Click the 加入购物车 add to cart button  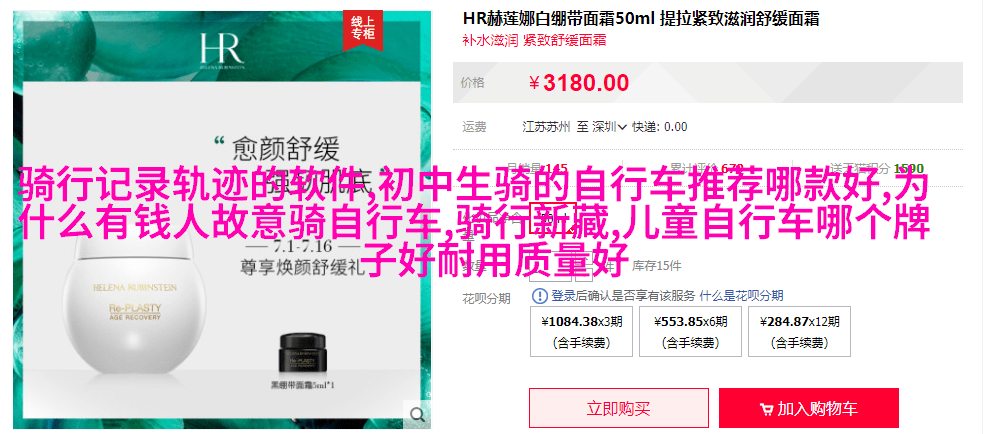[809, 408]
